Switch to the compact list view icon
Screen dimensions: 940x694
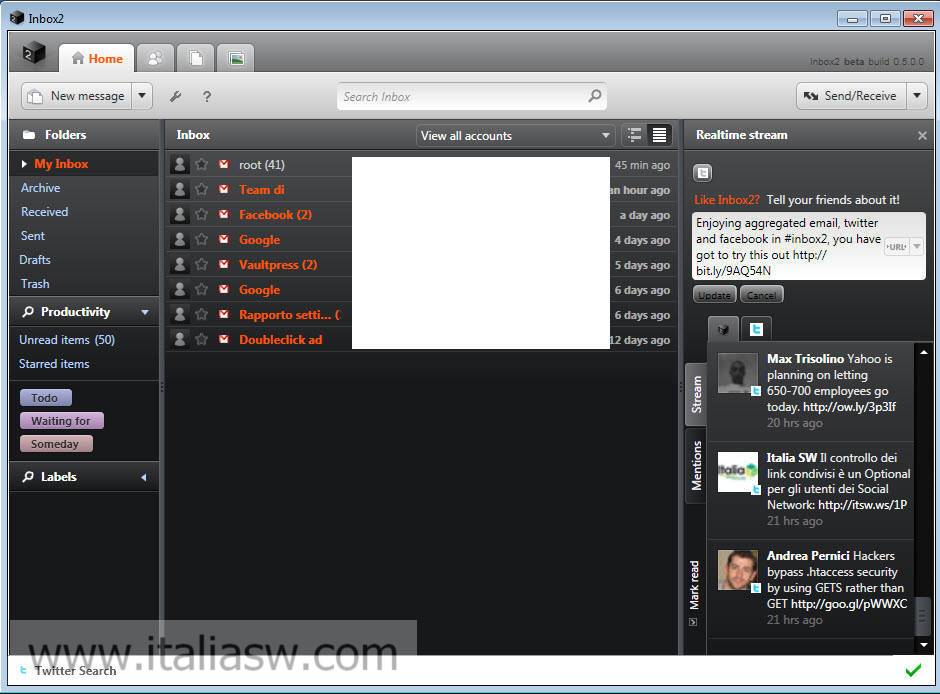point(659,135)
